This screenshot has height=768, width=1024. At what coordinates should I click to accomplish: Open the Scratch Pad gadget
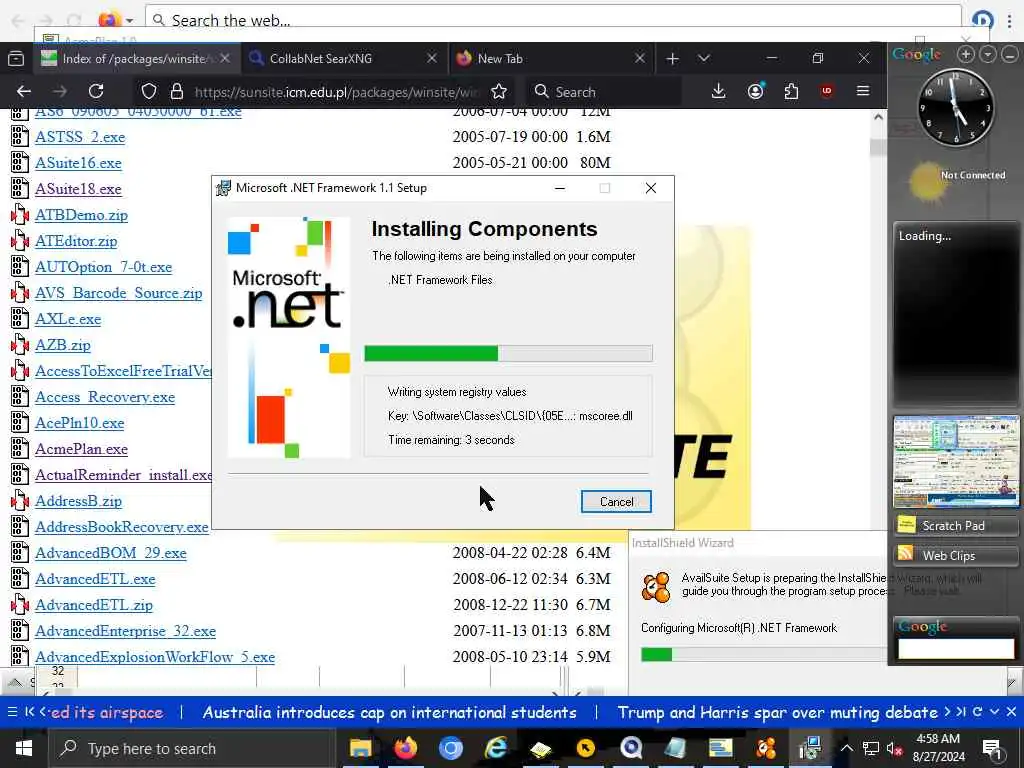955,526
